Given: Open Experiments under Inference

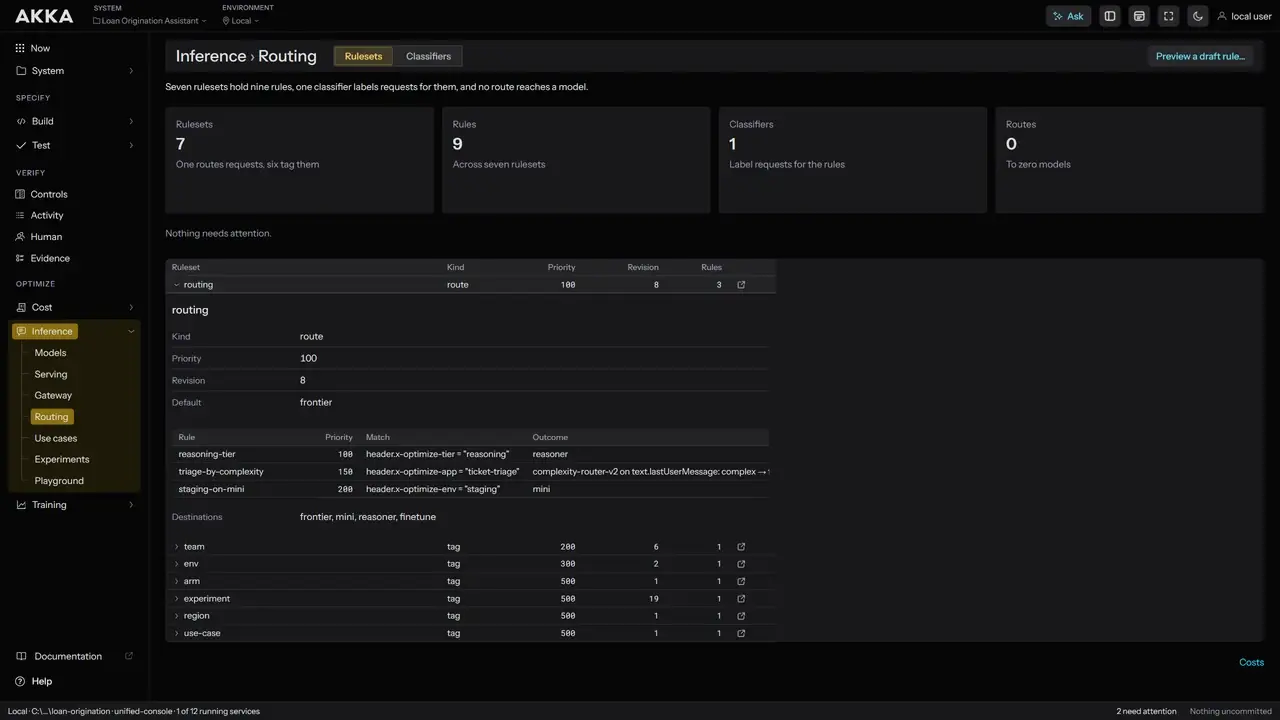Looking at the screenshot, I should click(x=62, y=459).
